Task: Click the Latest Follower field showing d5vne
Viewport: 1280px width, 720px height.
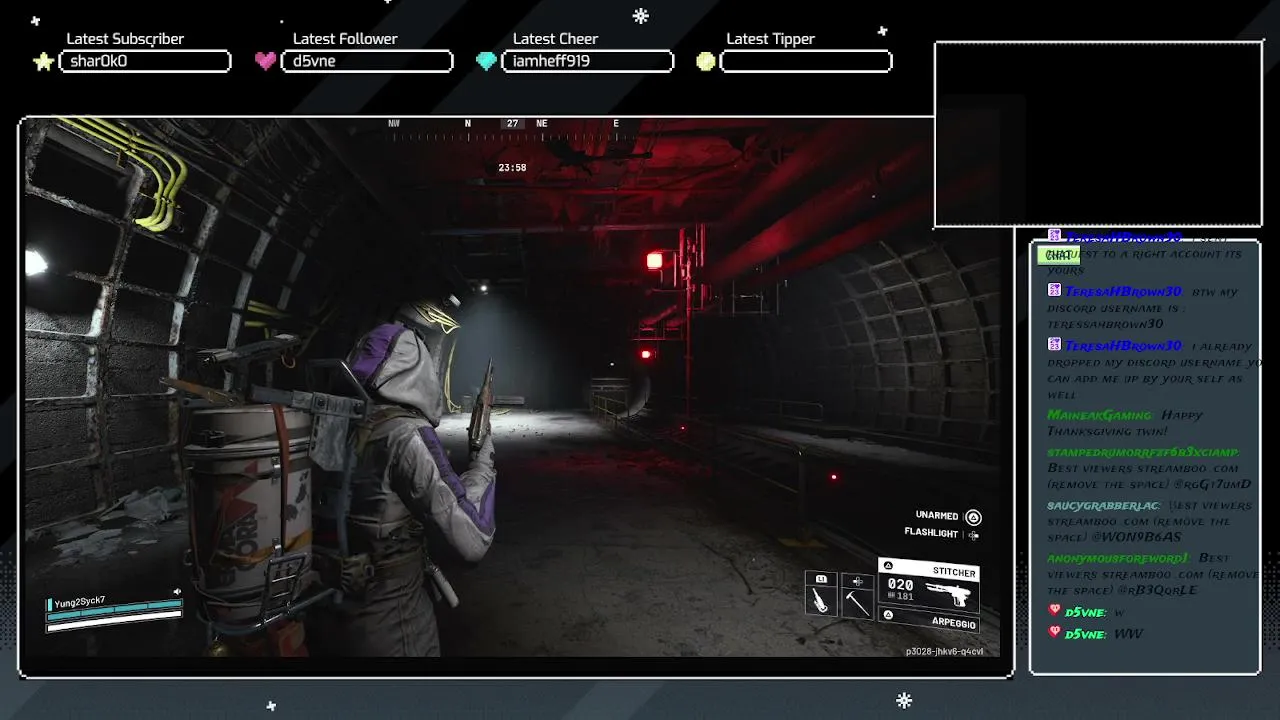Action: (x=367, y=61)
